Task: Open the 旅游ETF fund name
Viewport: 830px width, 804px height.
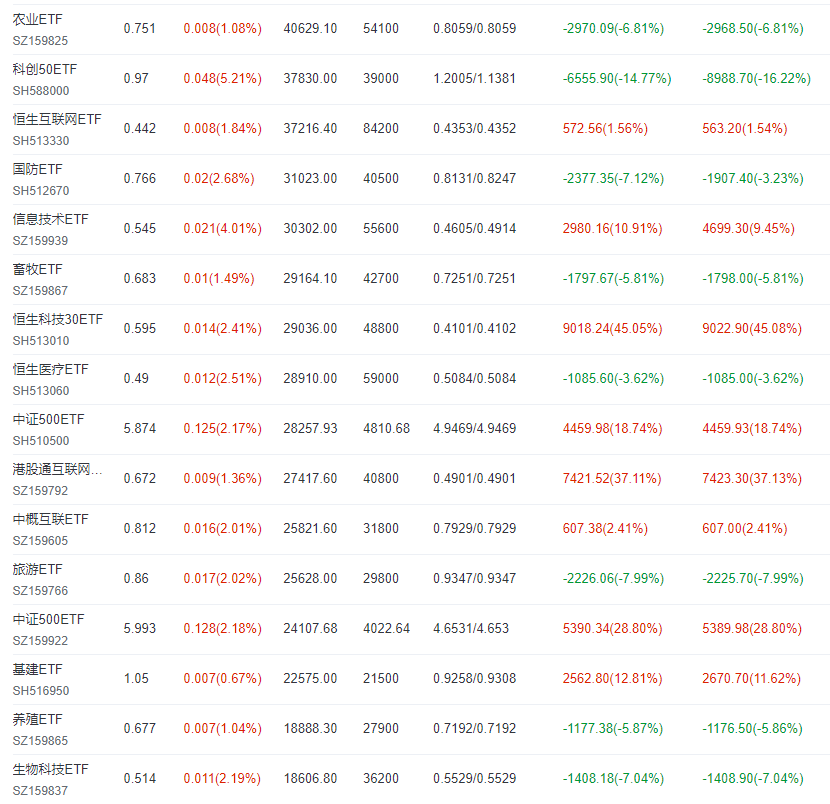Action: (38, 570)
